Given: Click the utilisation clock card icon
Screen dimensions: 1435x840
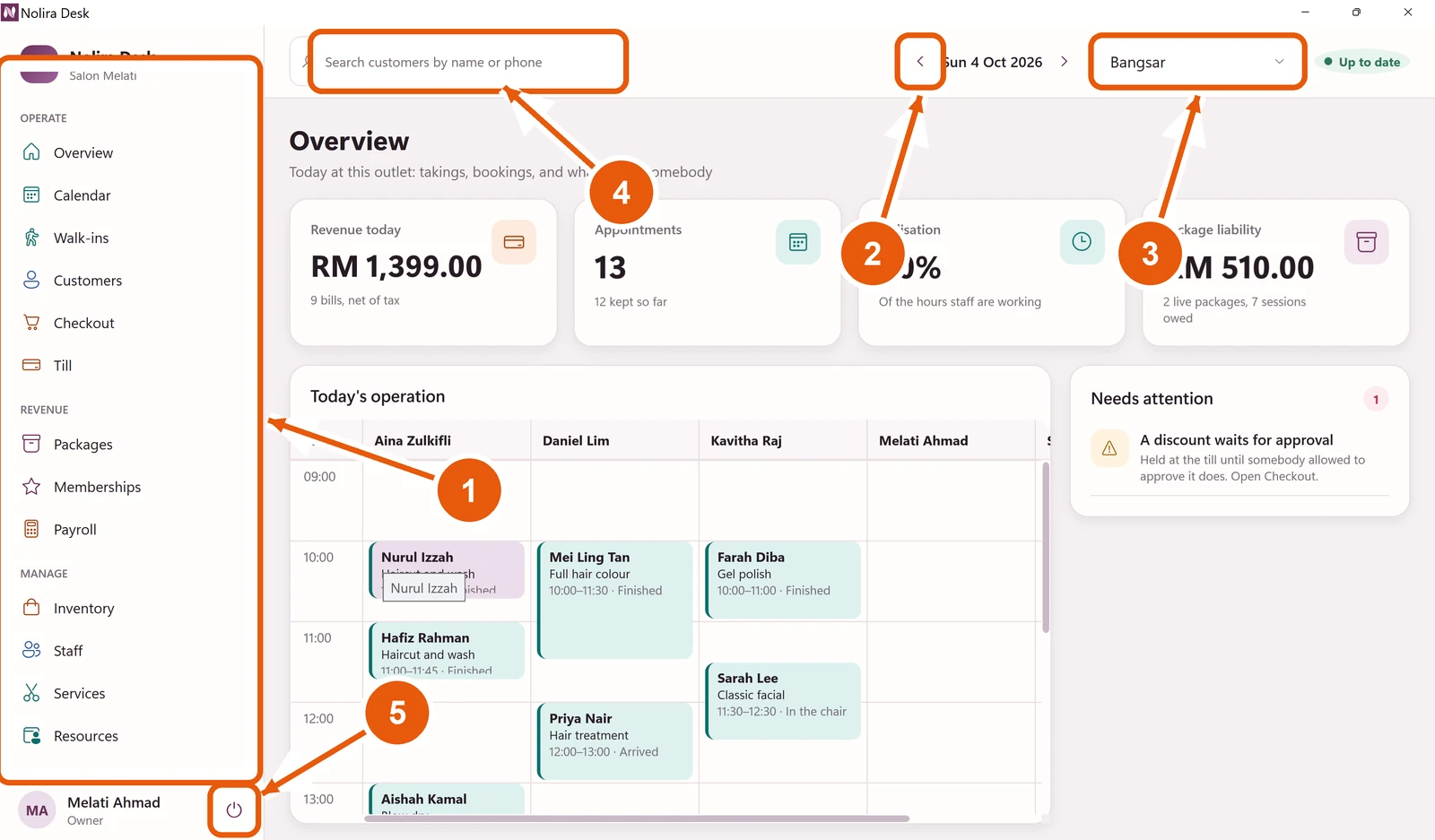Looking at the screenshot, I should click(1082, 242).
